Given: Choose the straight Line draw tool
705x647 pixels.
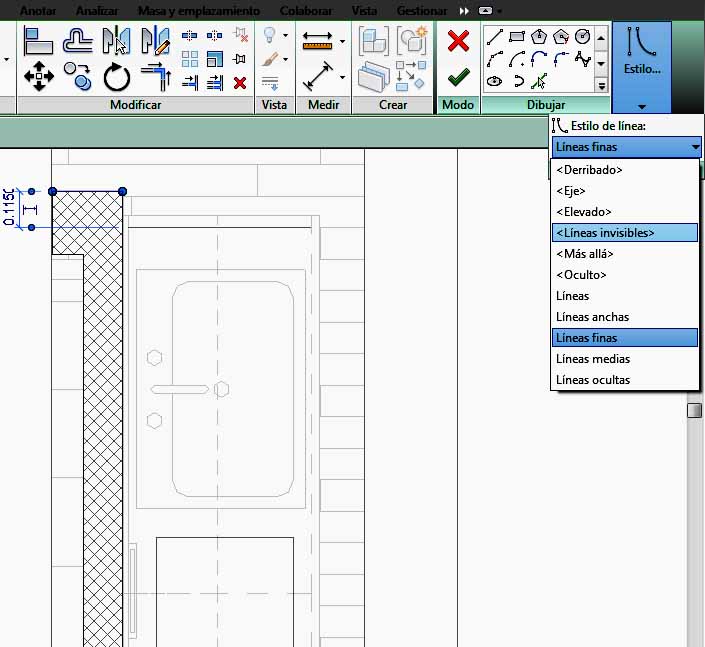Looking at the screenshot, I should coord(494,38).
